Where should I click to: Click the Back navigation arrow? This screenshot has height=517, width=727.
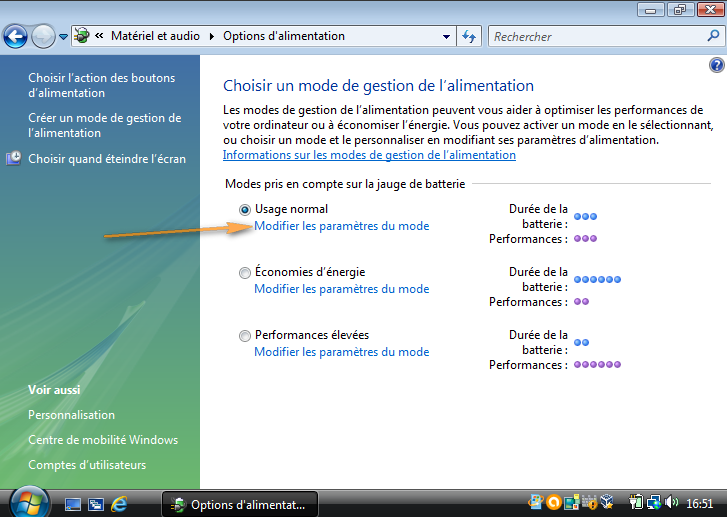[15, 36]
